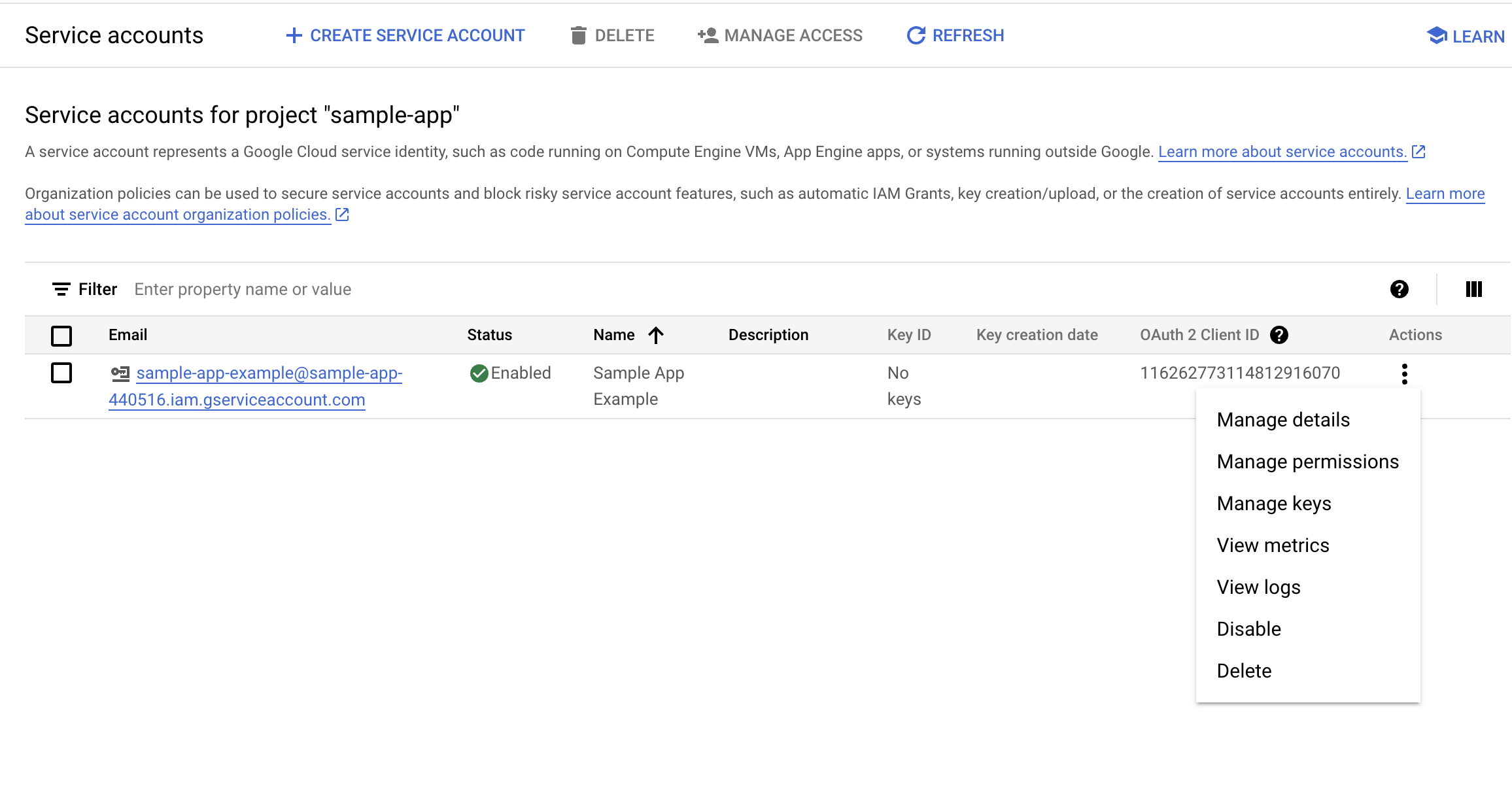Viewport: 1512px width, 811px height.
Task: Open the column display options icon
Action: (x=1473, y=289)
